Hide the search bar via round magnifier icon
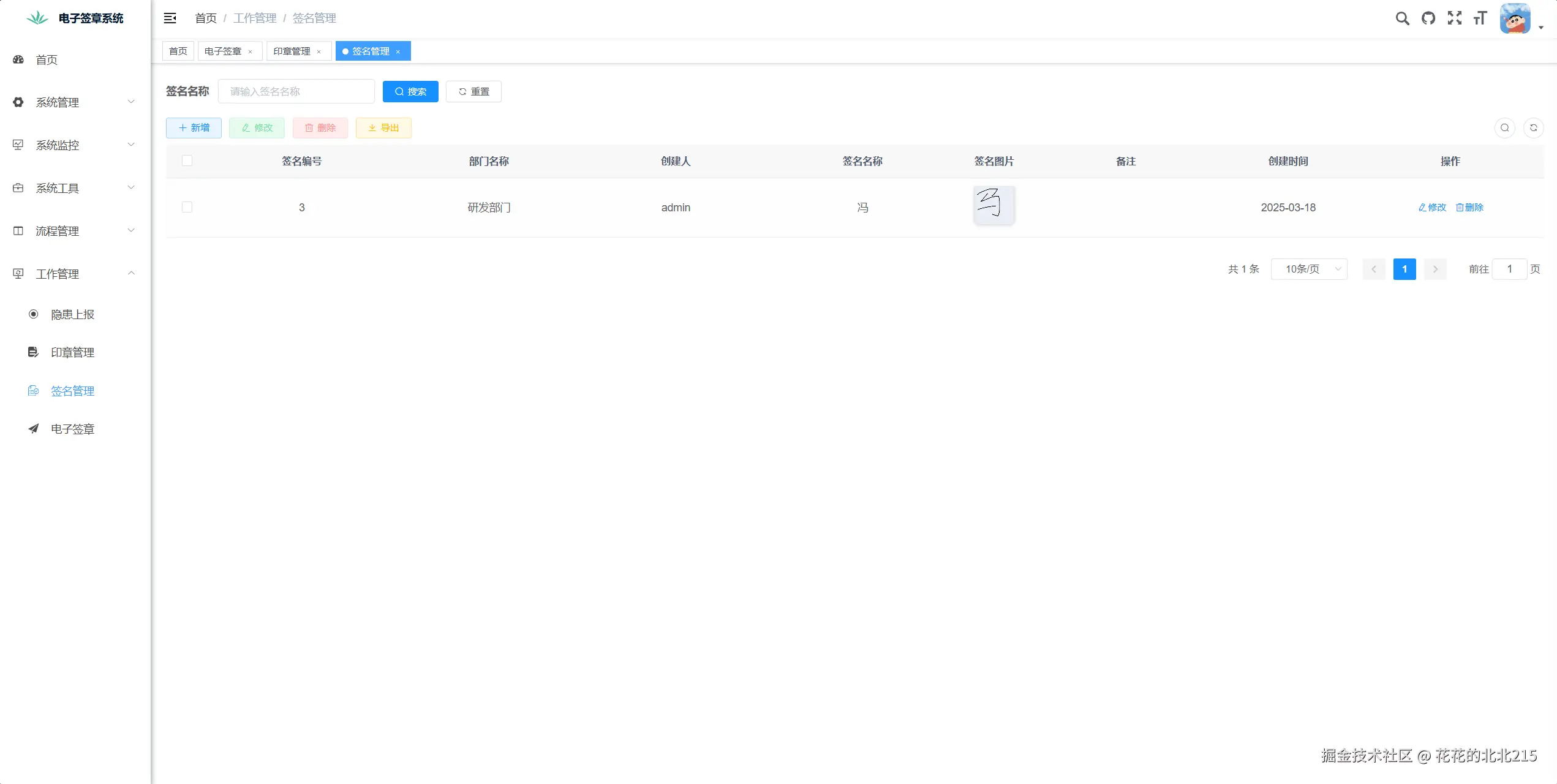1557x784 pixels. (x=1504, y=128)
